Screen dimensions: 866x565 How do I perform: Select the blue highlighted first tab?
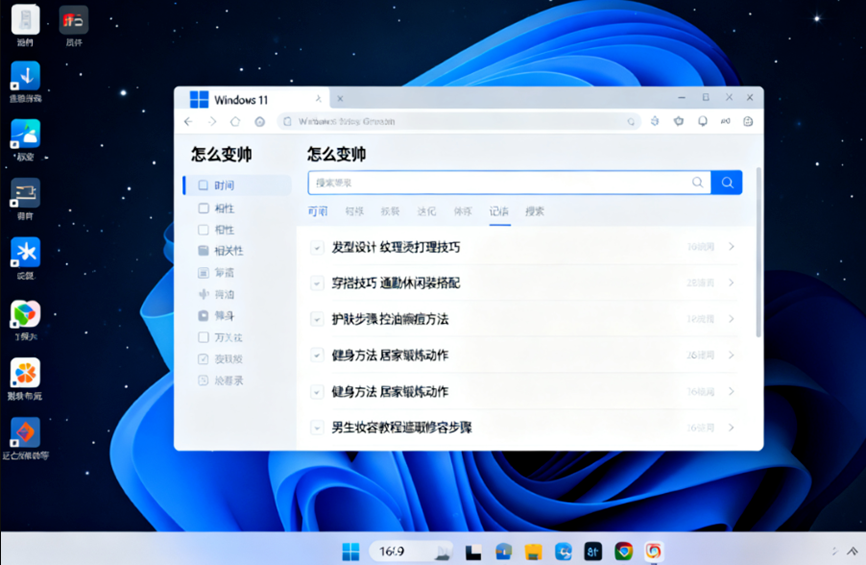tap(318, 212)
